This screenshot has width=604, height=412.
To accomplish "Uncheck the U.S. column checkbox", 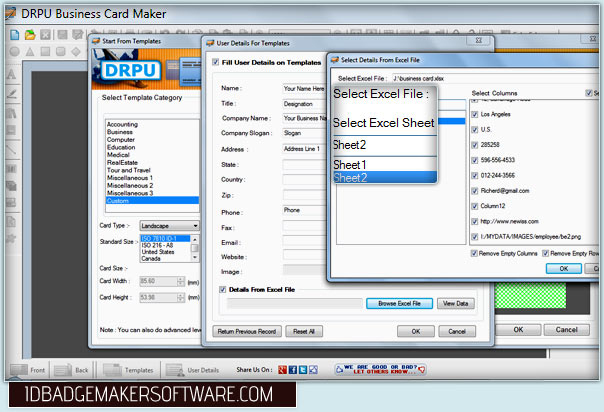I will pyautogui.click(x=475, y=130).
